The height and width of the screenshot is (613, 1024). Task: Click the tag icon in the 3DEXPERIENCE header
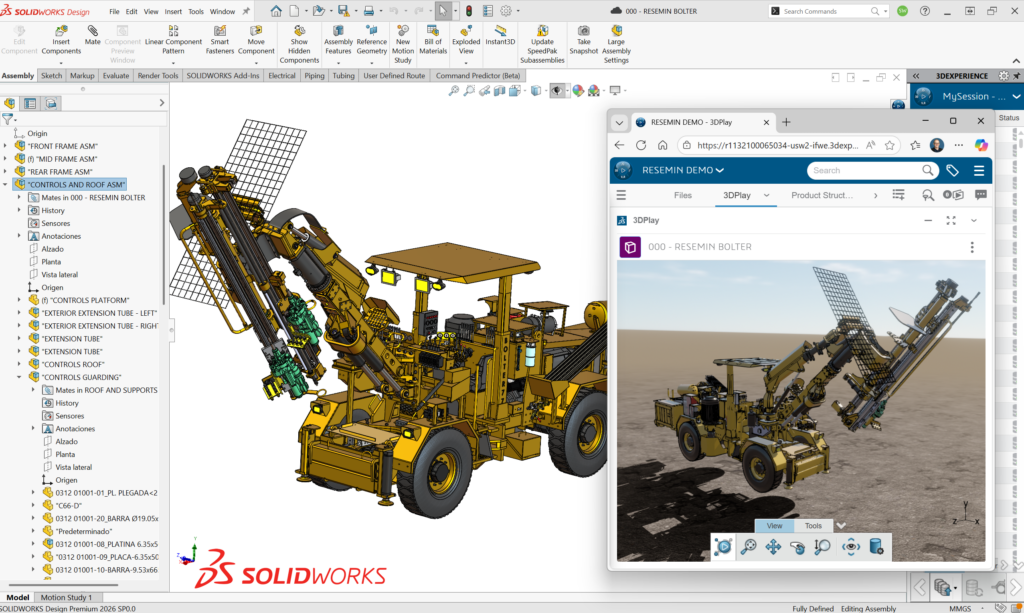pos(952,170)
